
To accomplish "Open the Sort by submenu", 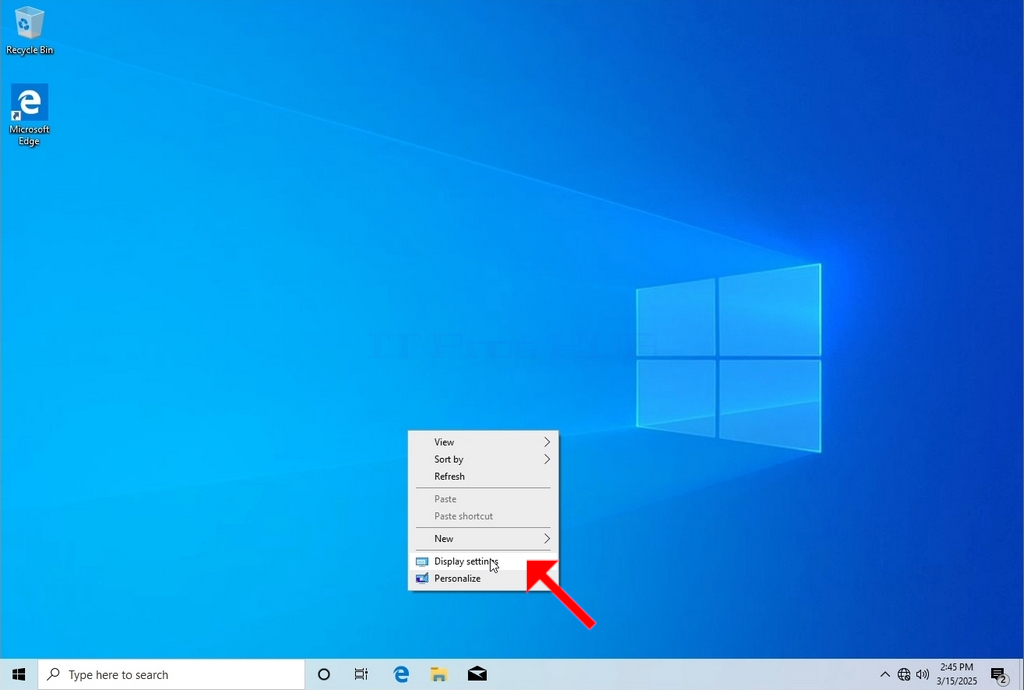I will pos(483,459).
